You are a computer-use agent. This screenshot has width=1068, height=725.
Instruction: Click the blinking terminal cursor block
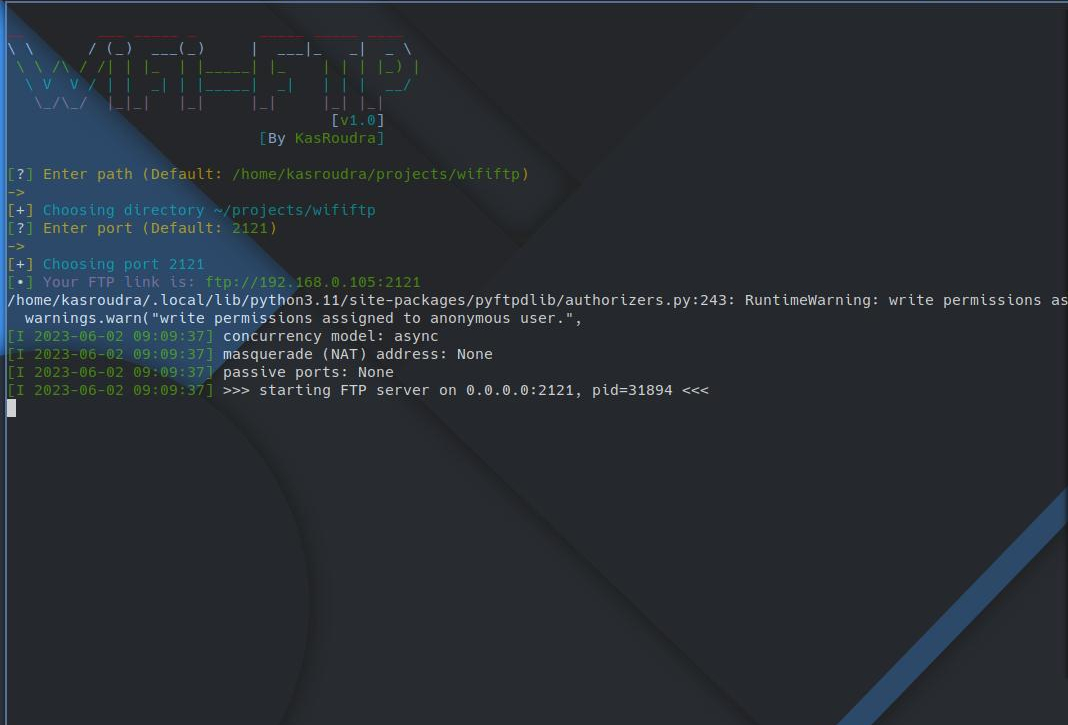click(11, 408)
